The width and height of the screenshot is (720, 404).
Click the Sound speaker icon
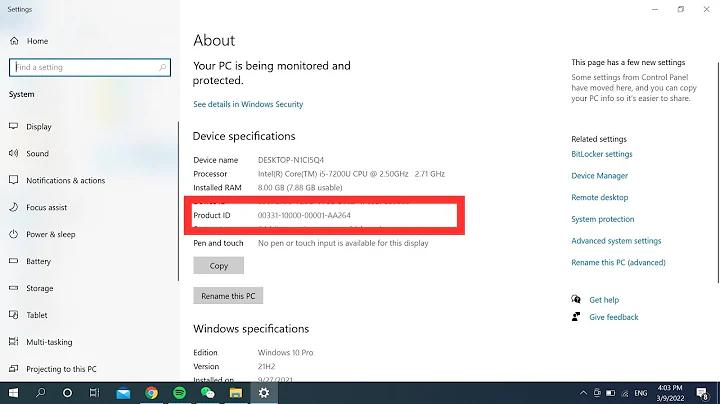point(14,153)
